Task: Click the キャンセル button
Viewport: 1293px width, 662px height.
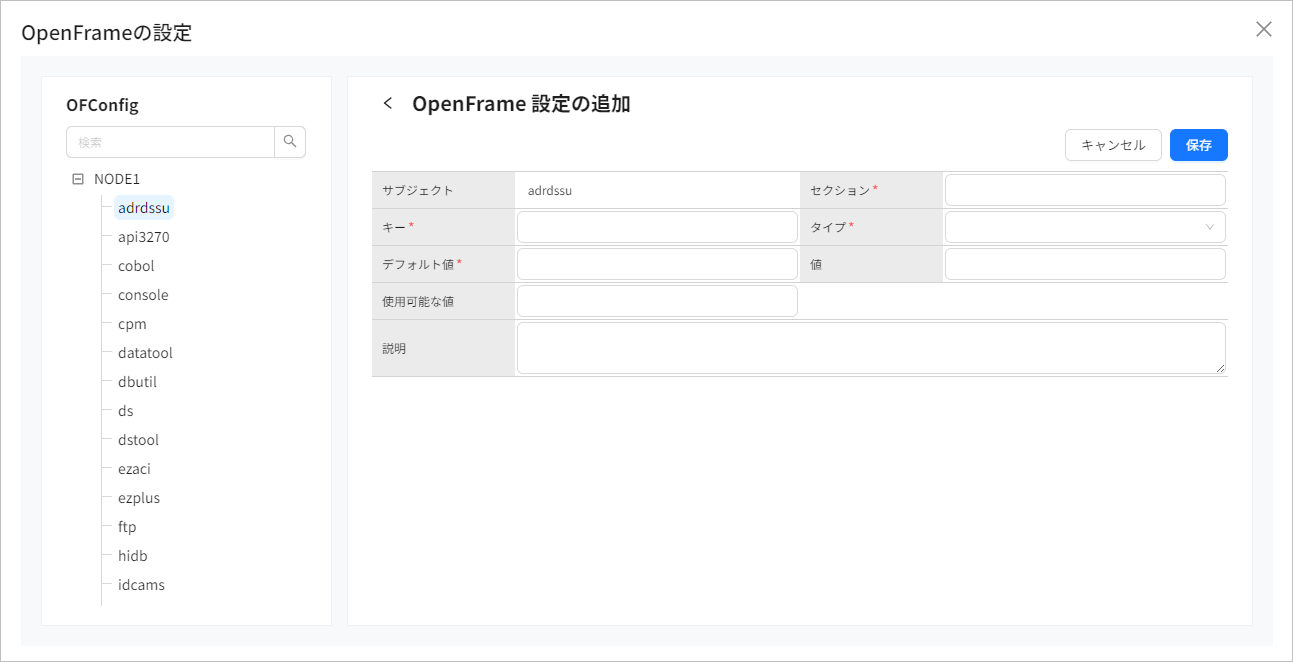Action: point(1113,144)
